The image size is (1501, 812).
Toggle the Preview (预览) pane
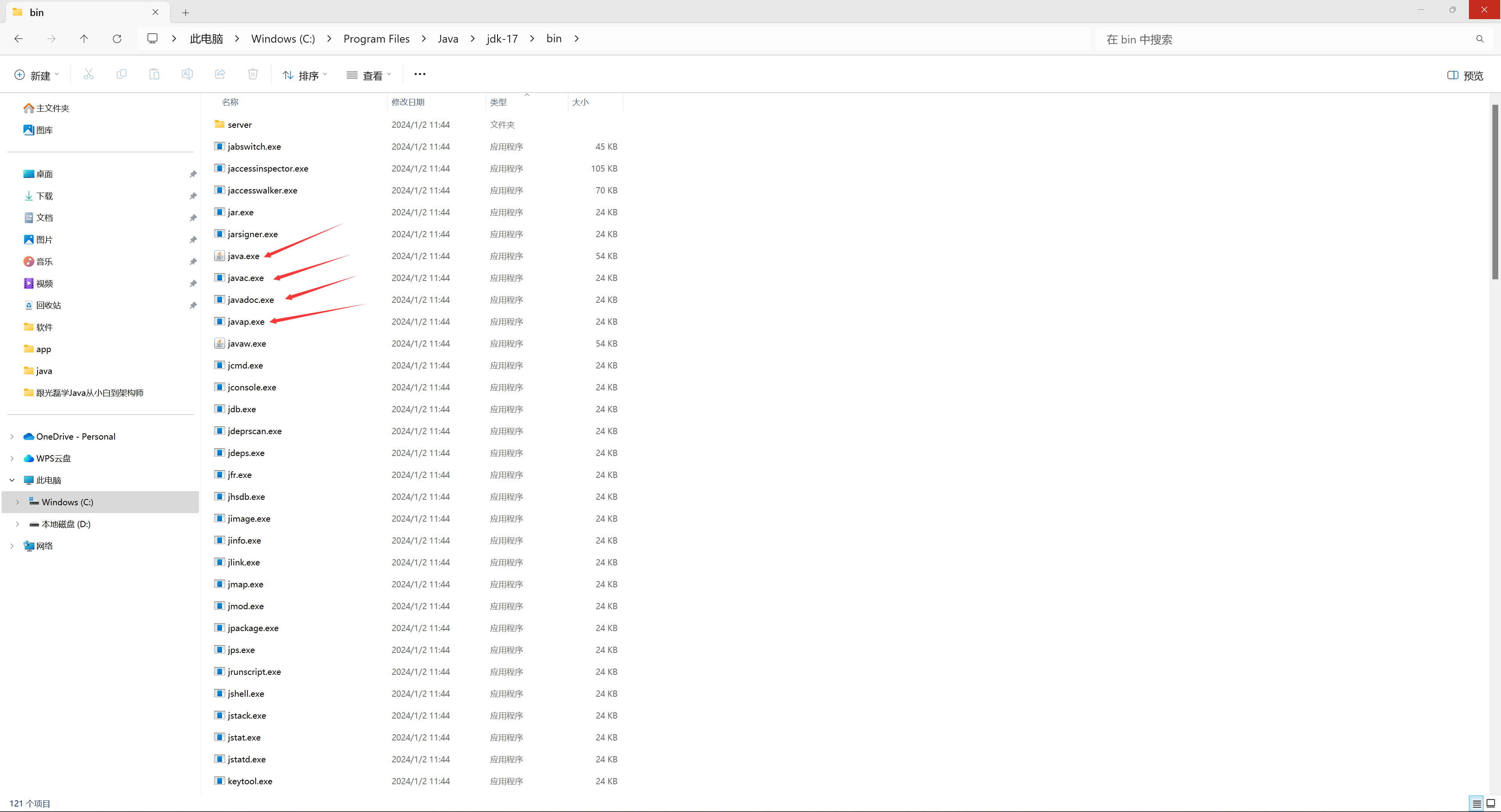pos(1465,75)
